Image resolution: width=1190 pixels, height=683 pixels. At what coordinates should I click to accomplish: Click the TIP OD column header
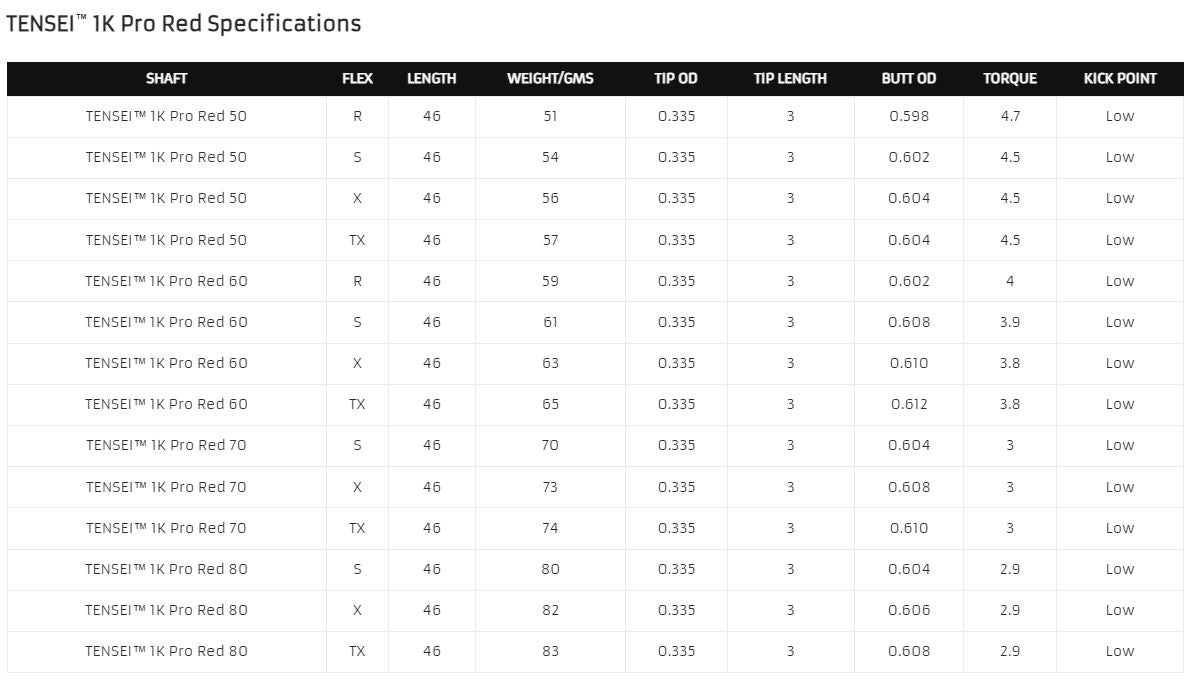pos(676,79)
